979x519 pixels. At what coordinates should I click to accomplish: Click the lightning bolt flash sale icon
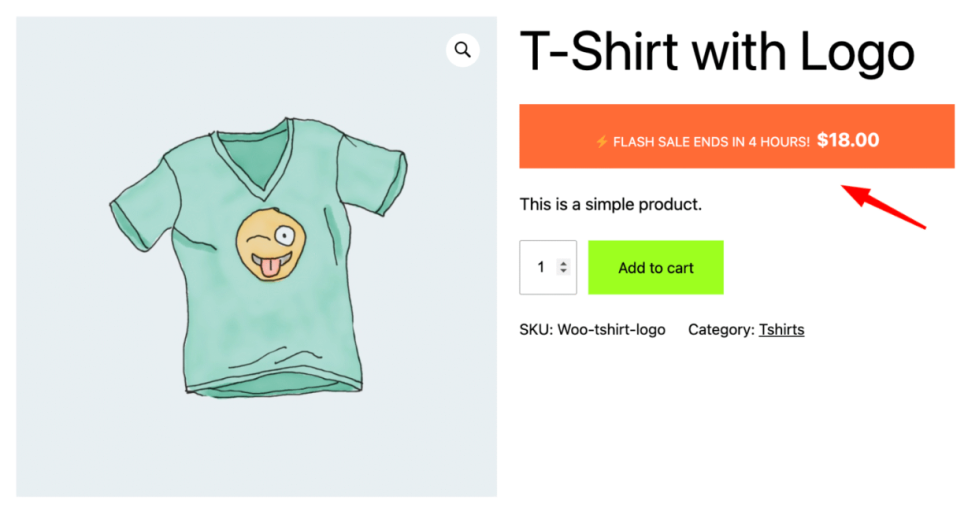pos(601,142)
